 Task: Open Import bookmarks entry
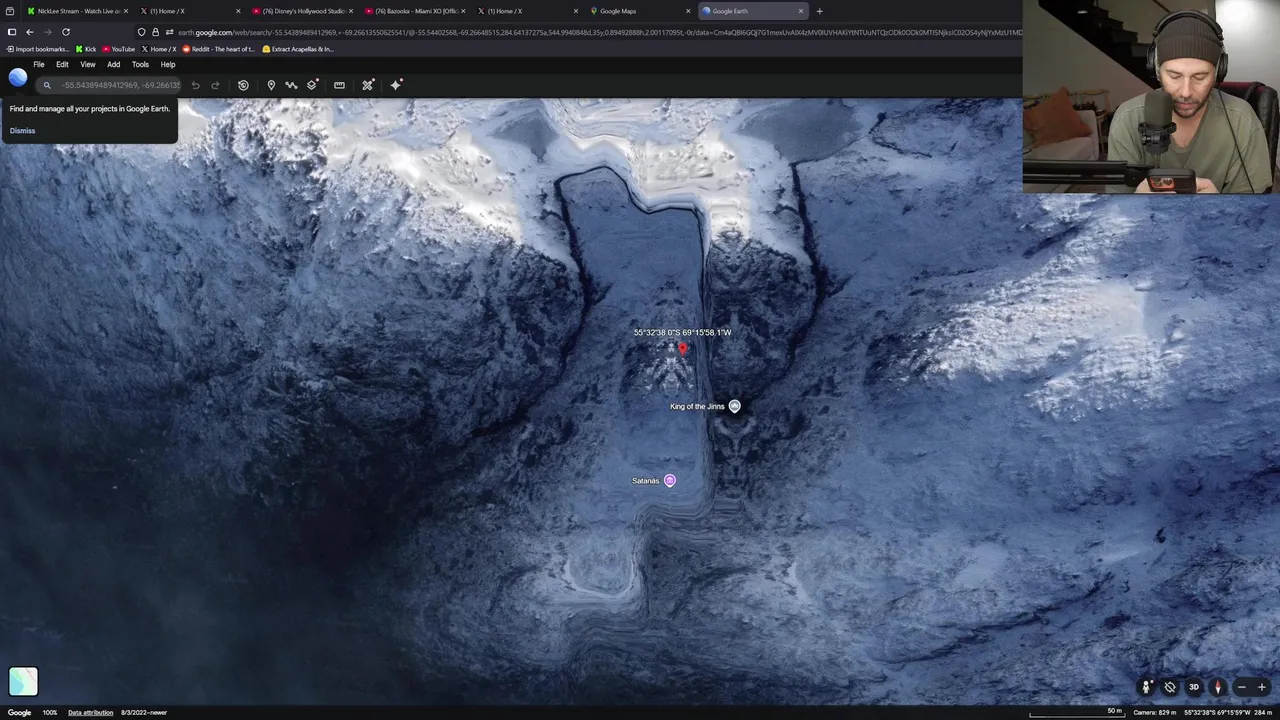(37, 49)
